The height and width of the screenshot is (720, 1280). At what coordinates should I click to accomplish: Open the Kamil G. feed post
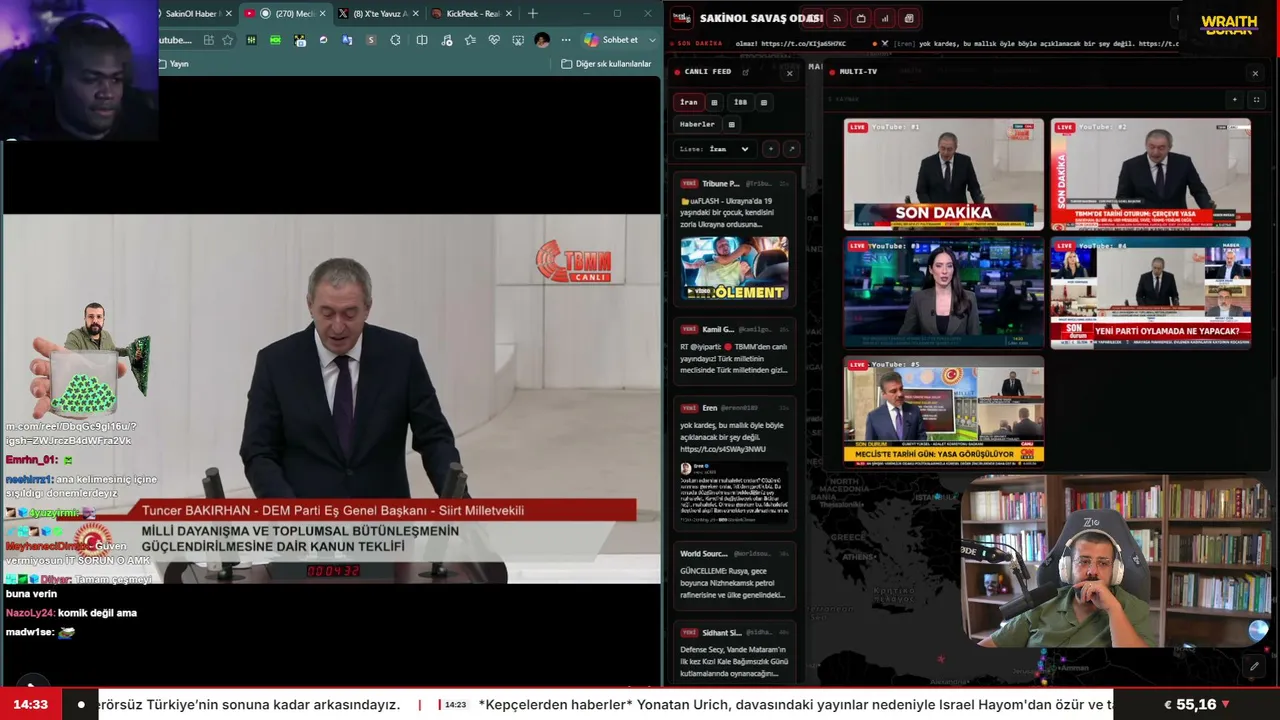coord(735,350)
